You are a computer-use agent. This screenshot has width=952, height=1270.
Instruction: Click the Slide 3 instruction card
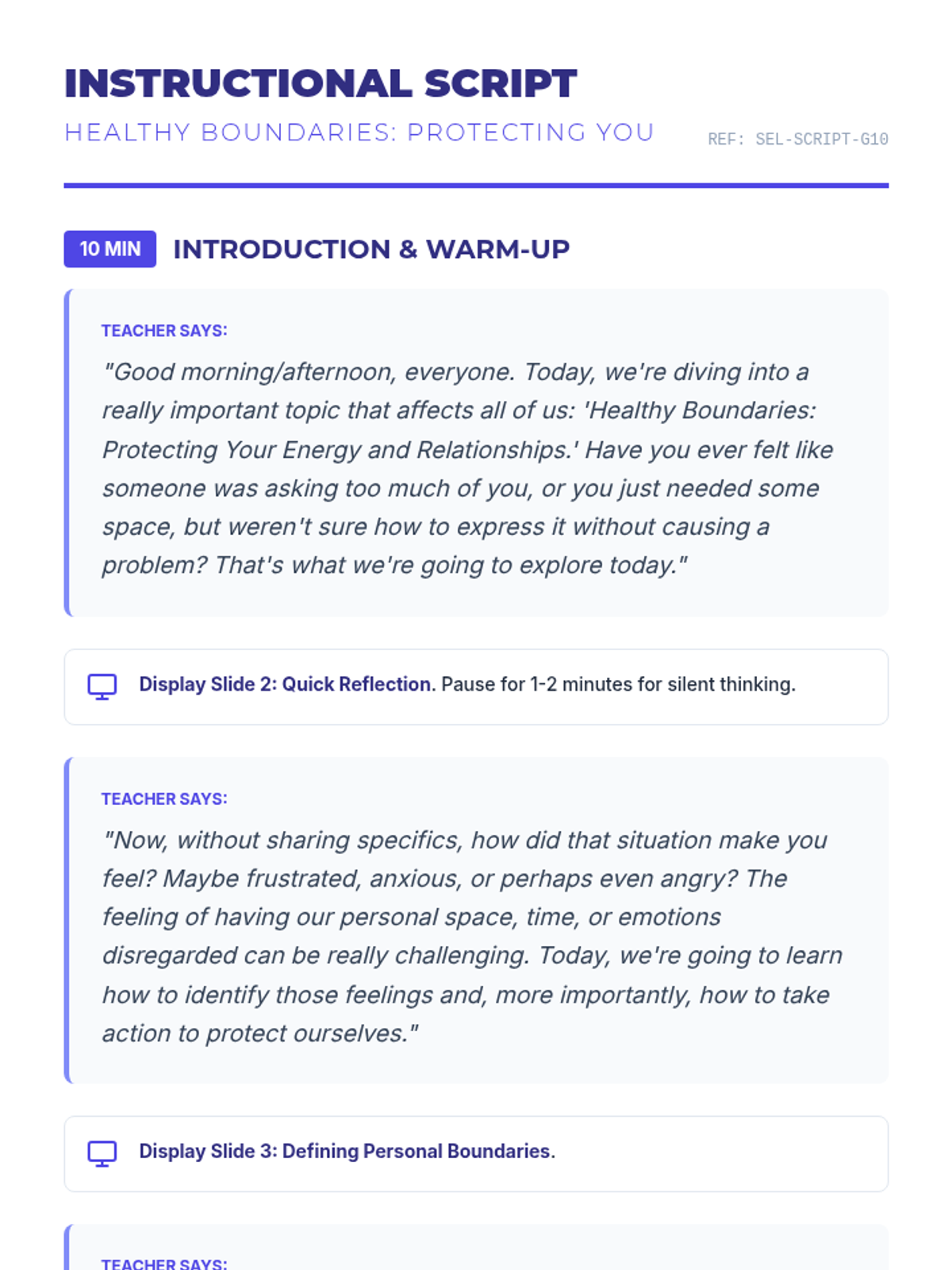[476, 1153]
